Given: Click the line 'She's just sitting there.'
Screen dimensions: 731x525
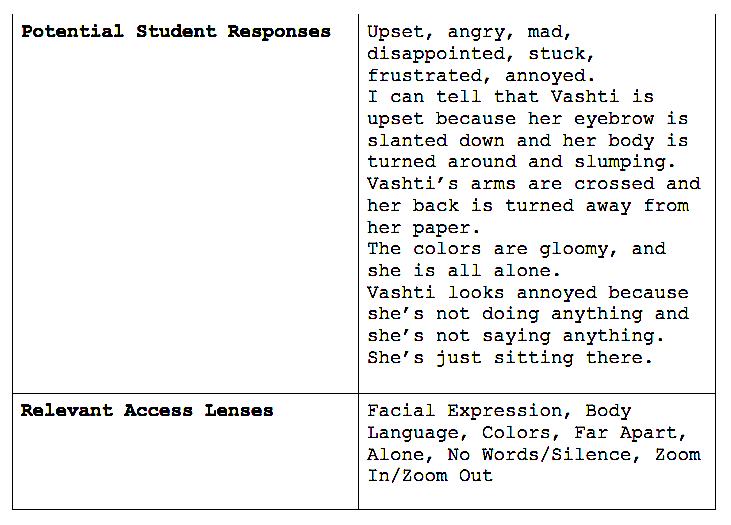Looking at the screenshot, I should [x=510, y=358].
